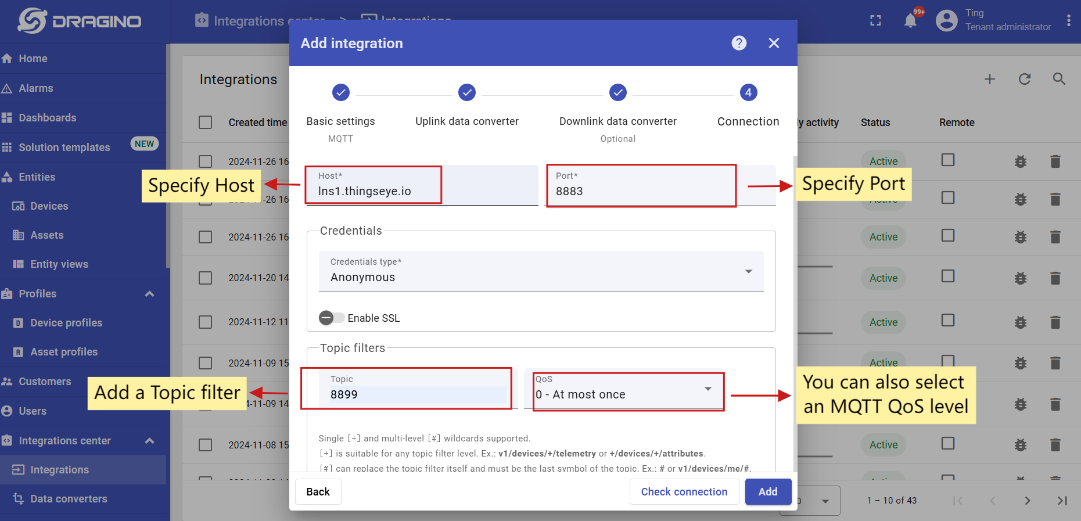The width and height of the screenshot is (1081, 521).
Task: Go to next page of integrations
Action: [x=1027, y=500]
